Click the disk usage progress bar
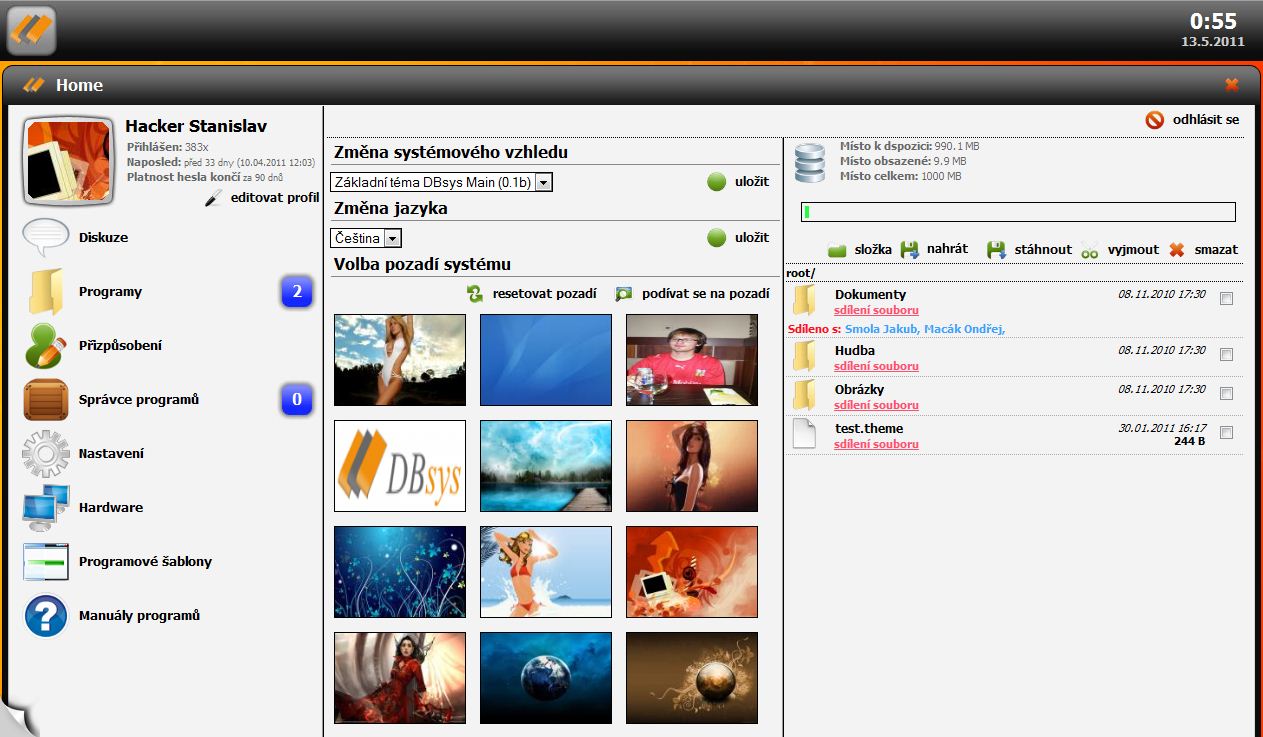Viewport: 1263px width, 737px height. click(1018, 212)
